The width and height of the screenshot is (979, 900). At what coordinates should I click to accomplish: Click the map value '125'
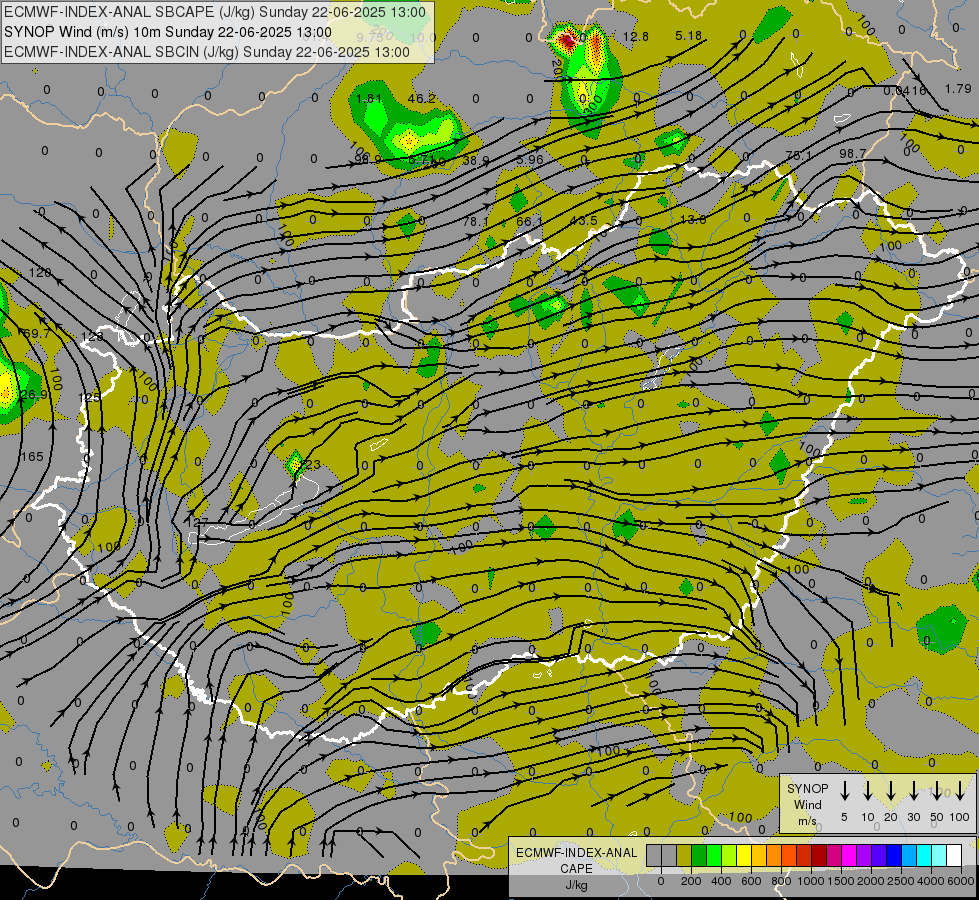click(x=89, y=397)
